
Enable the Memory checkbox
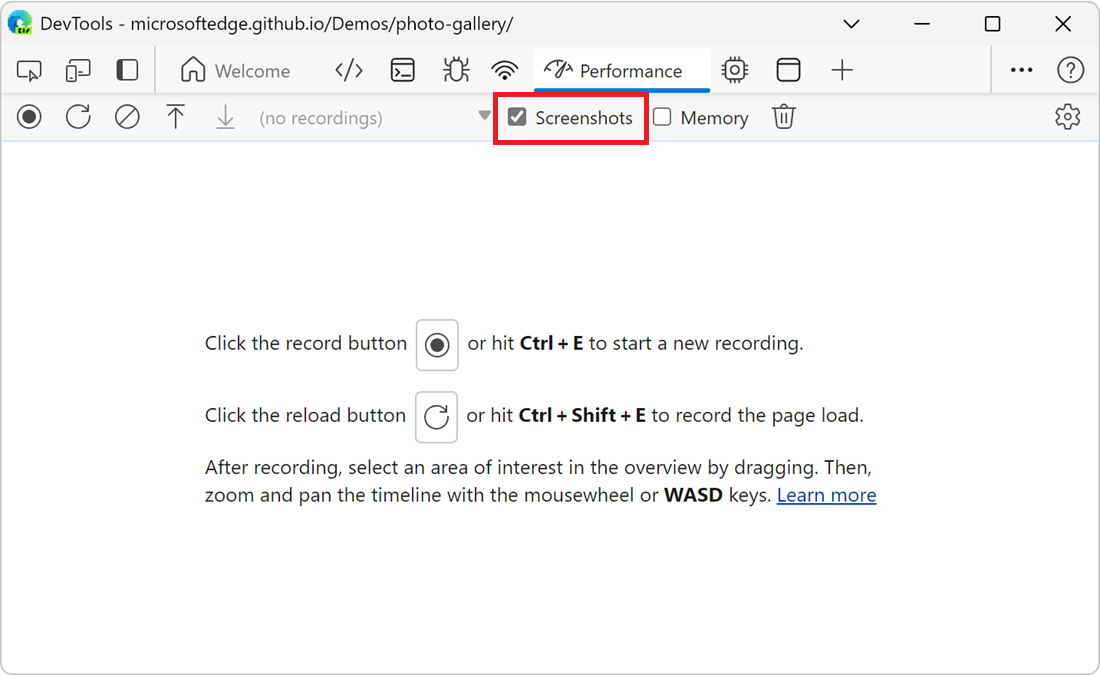tap(661, 117)
